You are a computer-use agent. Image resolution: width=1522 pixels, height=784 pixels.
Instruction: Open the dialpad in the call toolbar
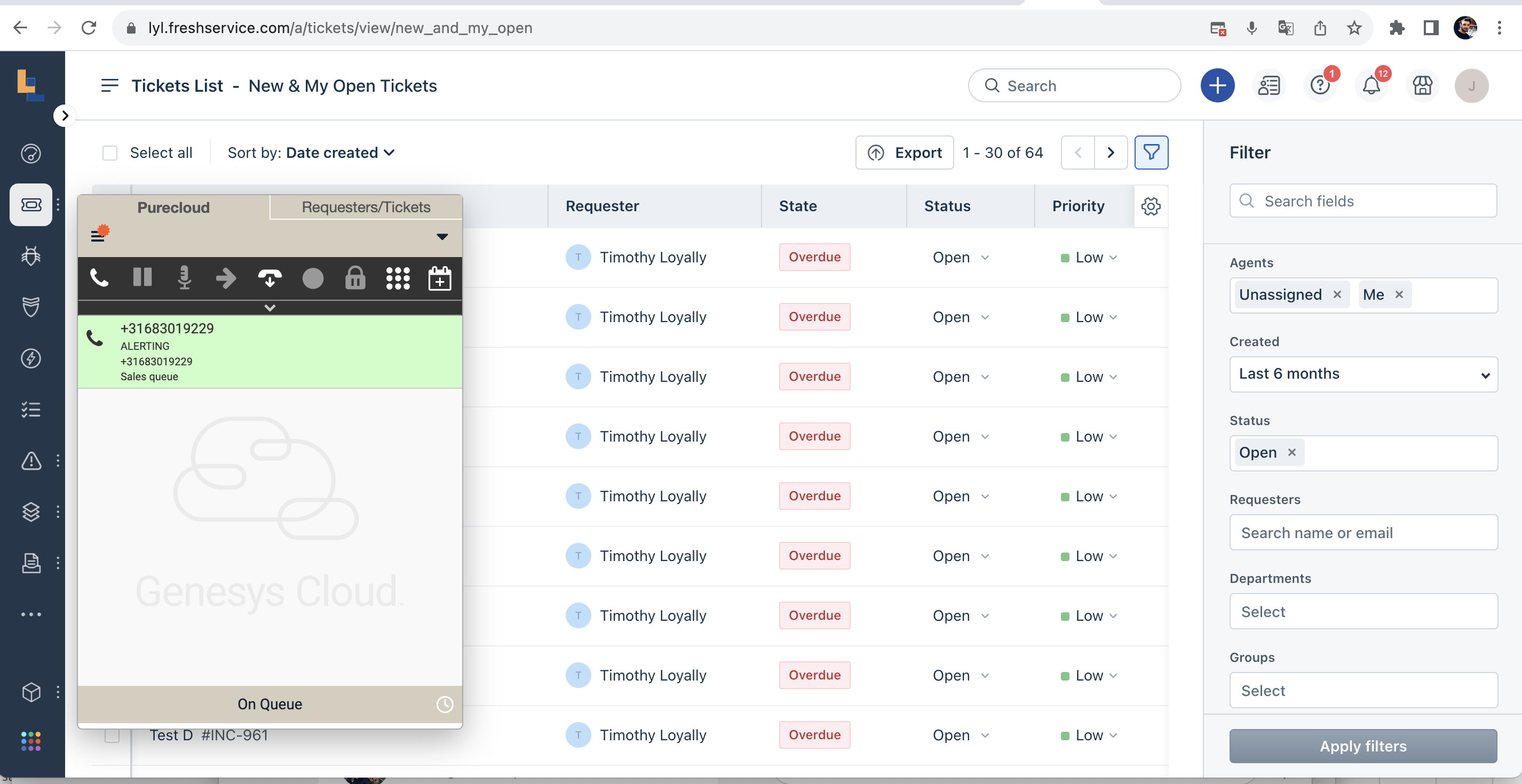(398, 278)
